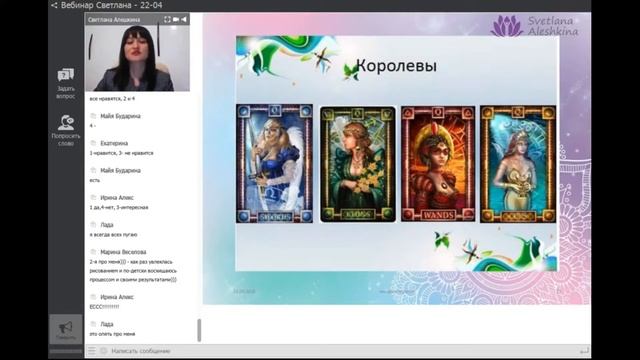This screenshot has width=640, height=360.
Task: Click the name 'Марина Веселова' in chat
Action: (123, 252)
